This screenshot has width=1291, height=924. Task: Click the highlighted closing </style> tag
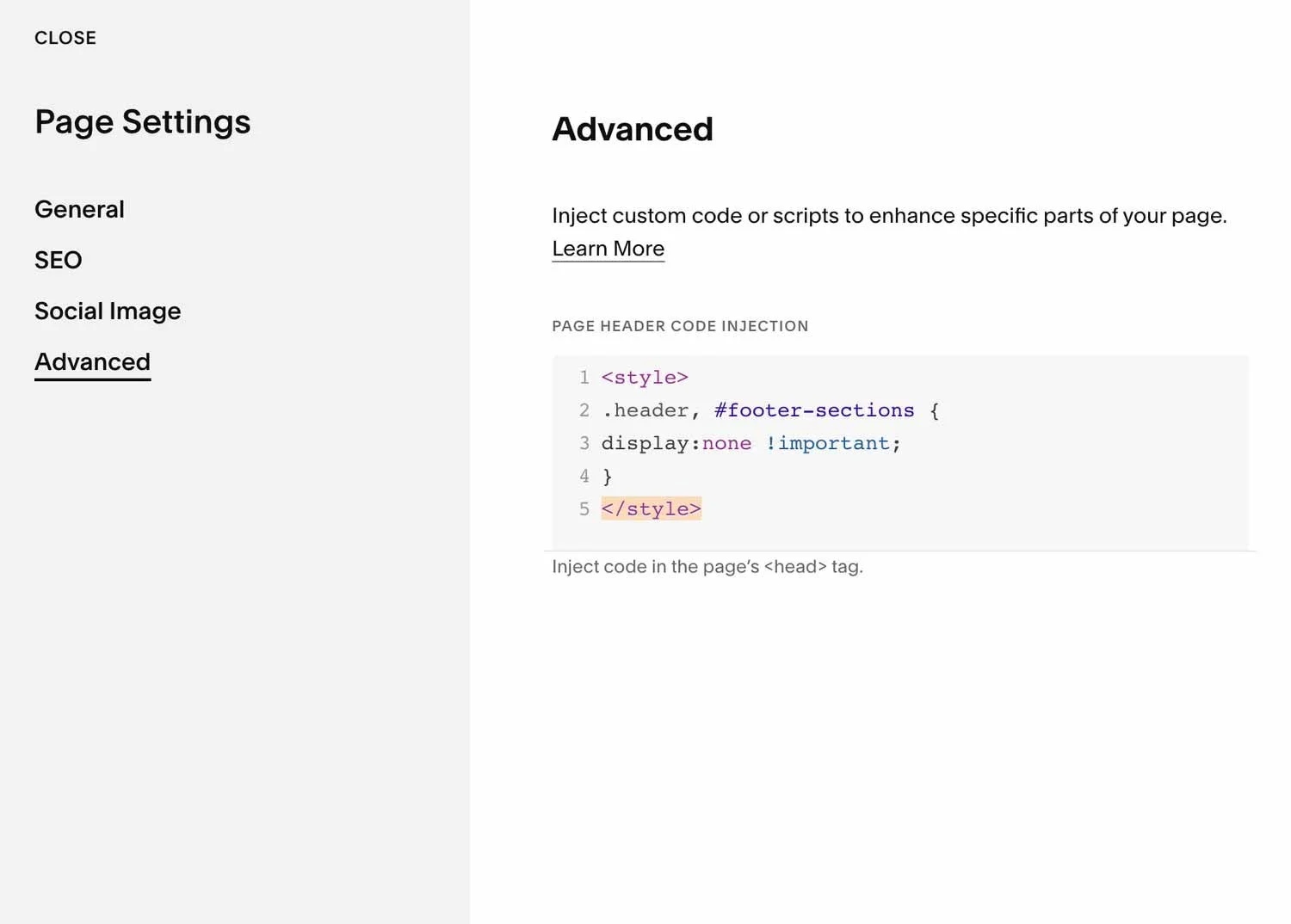click(x=651, y=508)
